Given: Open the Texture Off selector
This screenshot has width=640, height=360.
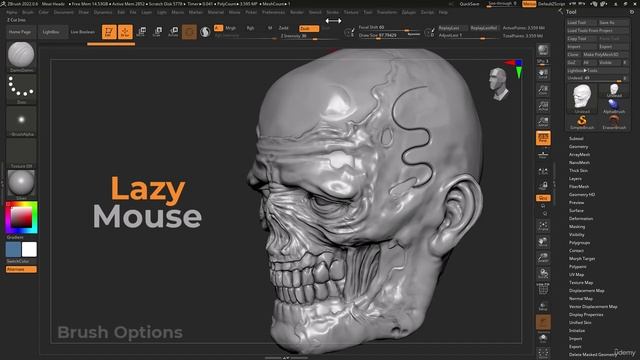Looking at the screenshot, I should coord(21,153).
